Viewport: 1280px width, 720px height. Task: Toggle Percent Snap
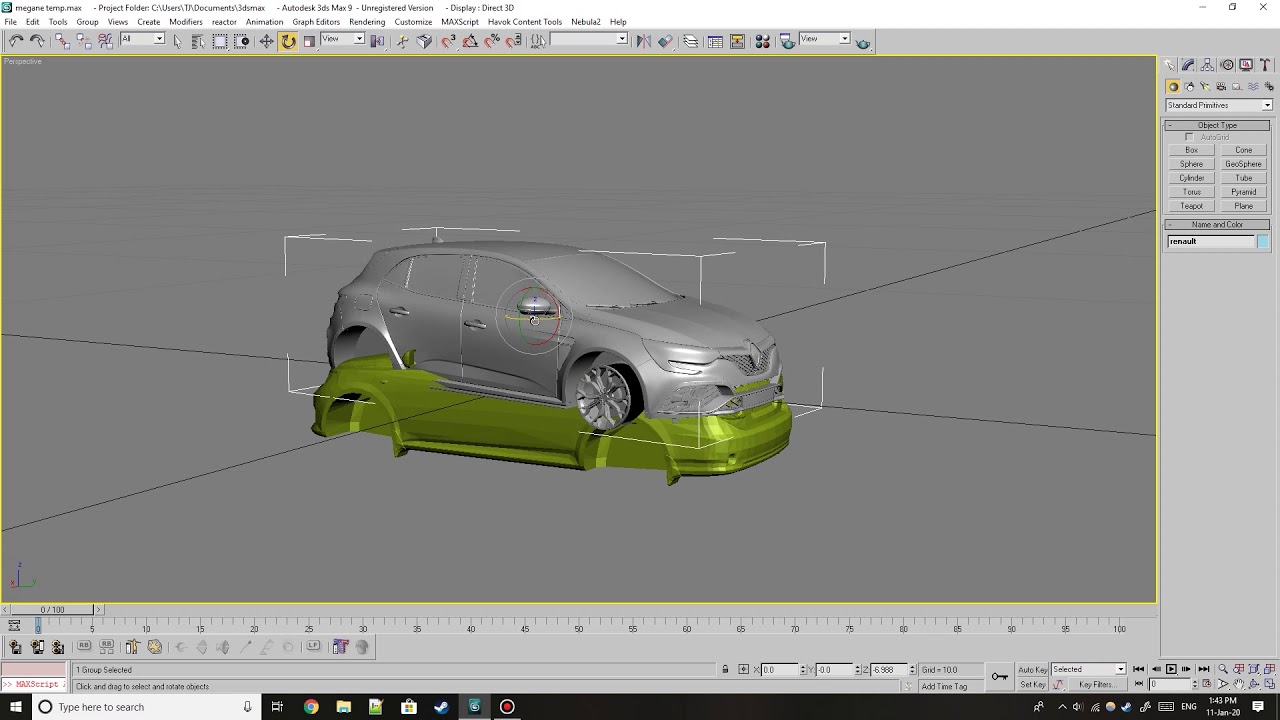click(492, 41)
